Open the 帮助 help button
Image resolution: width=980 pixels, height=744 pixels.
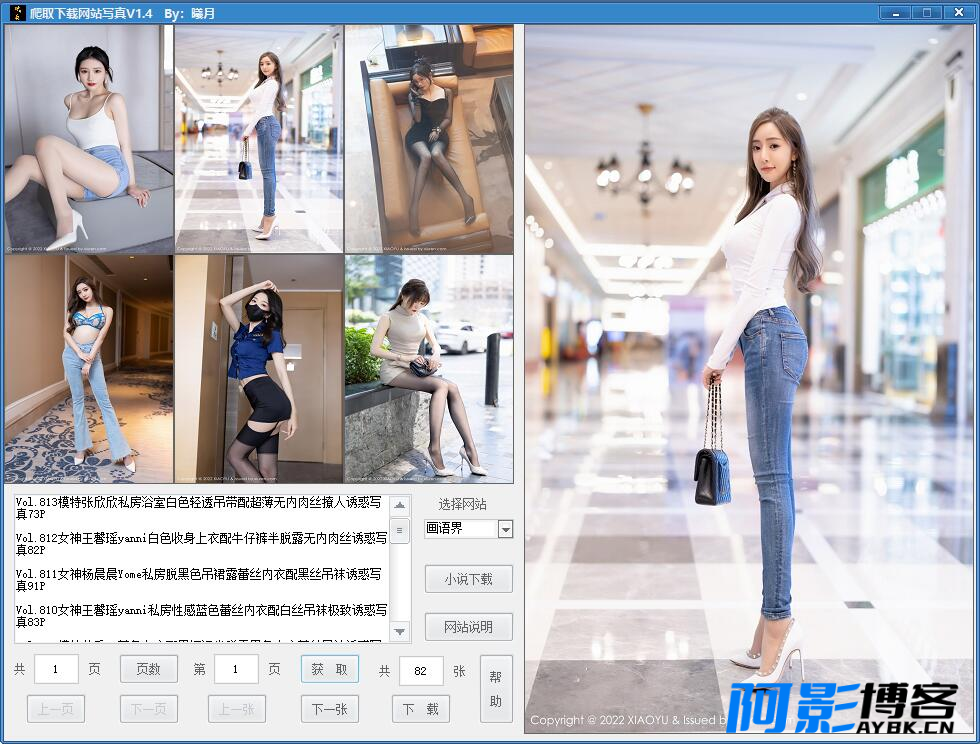point(496,689)
